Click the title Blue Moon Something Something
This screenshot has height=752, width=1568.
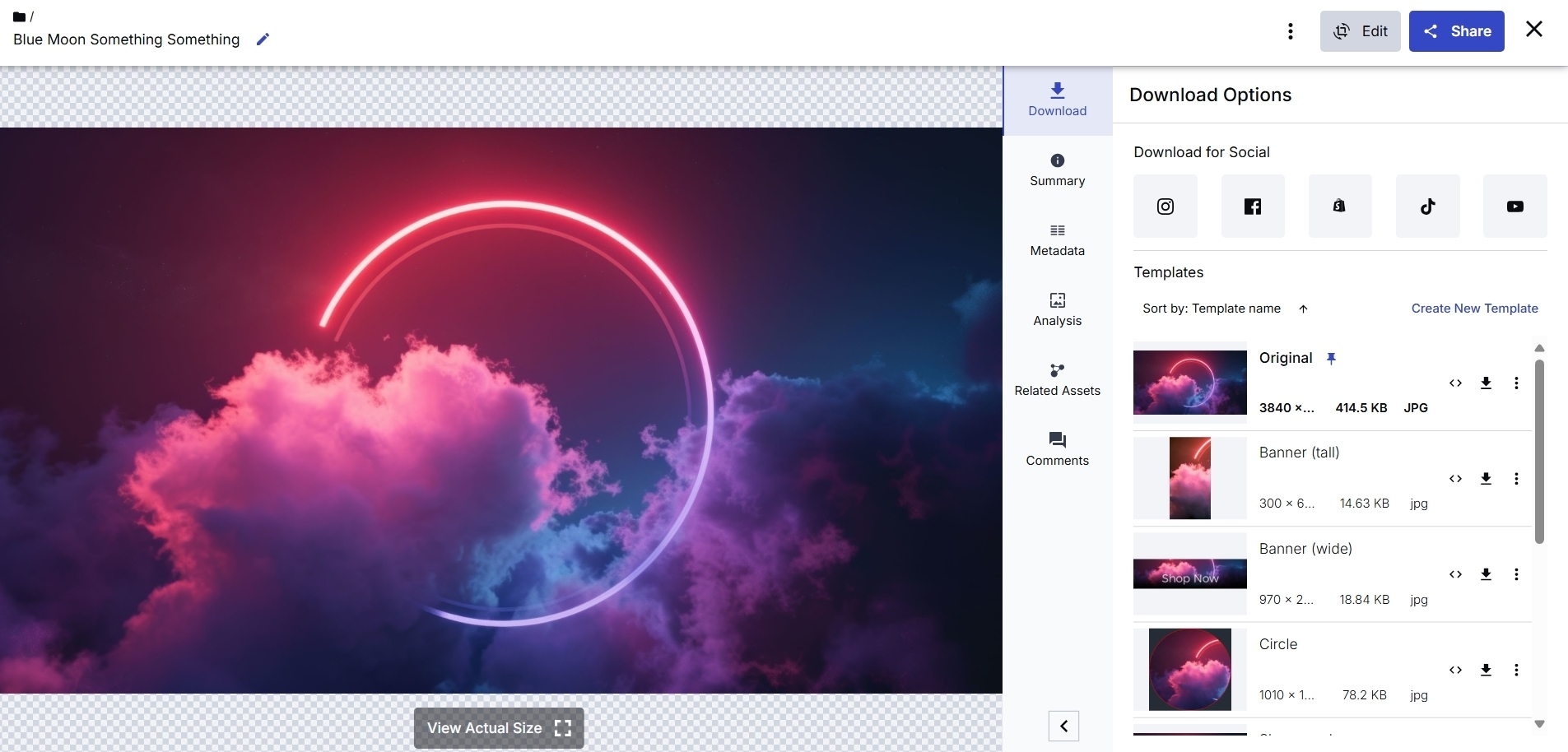(x=127, y=39)
